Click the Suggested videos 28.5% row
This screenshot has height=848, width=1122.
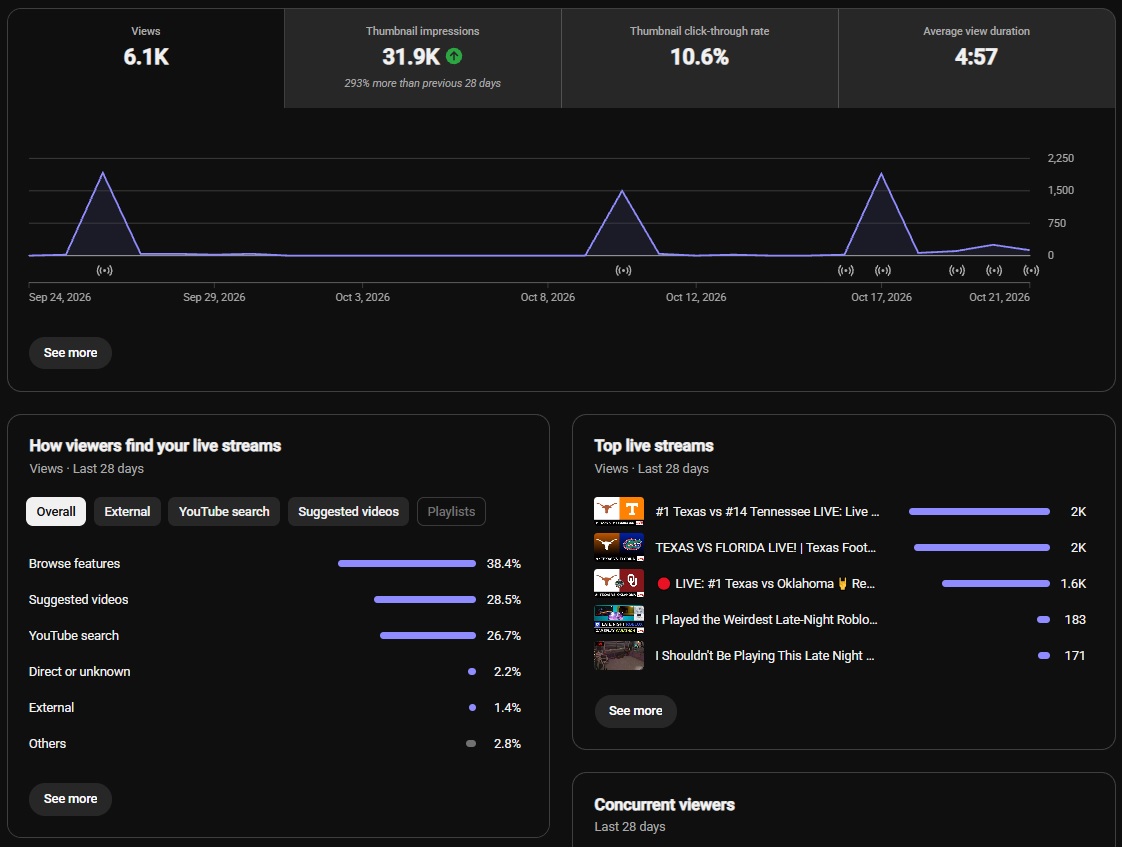pyautogui.click(x=275, y=600)
